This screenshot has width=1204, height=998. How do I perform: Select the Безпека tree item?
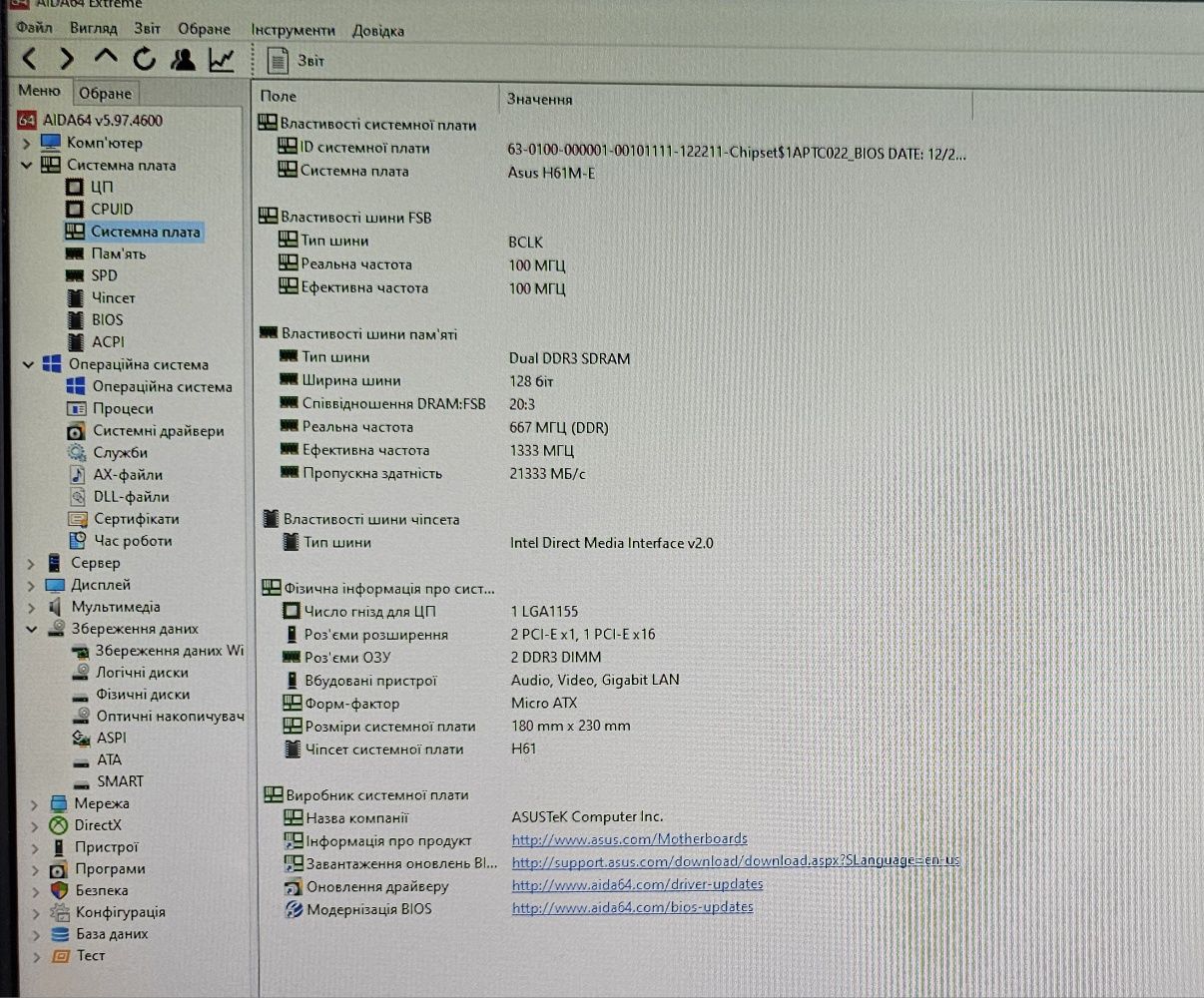pos(102,890)
